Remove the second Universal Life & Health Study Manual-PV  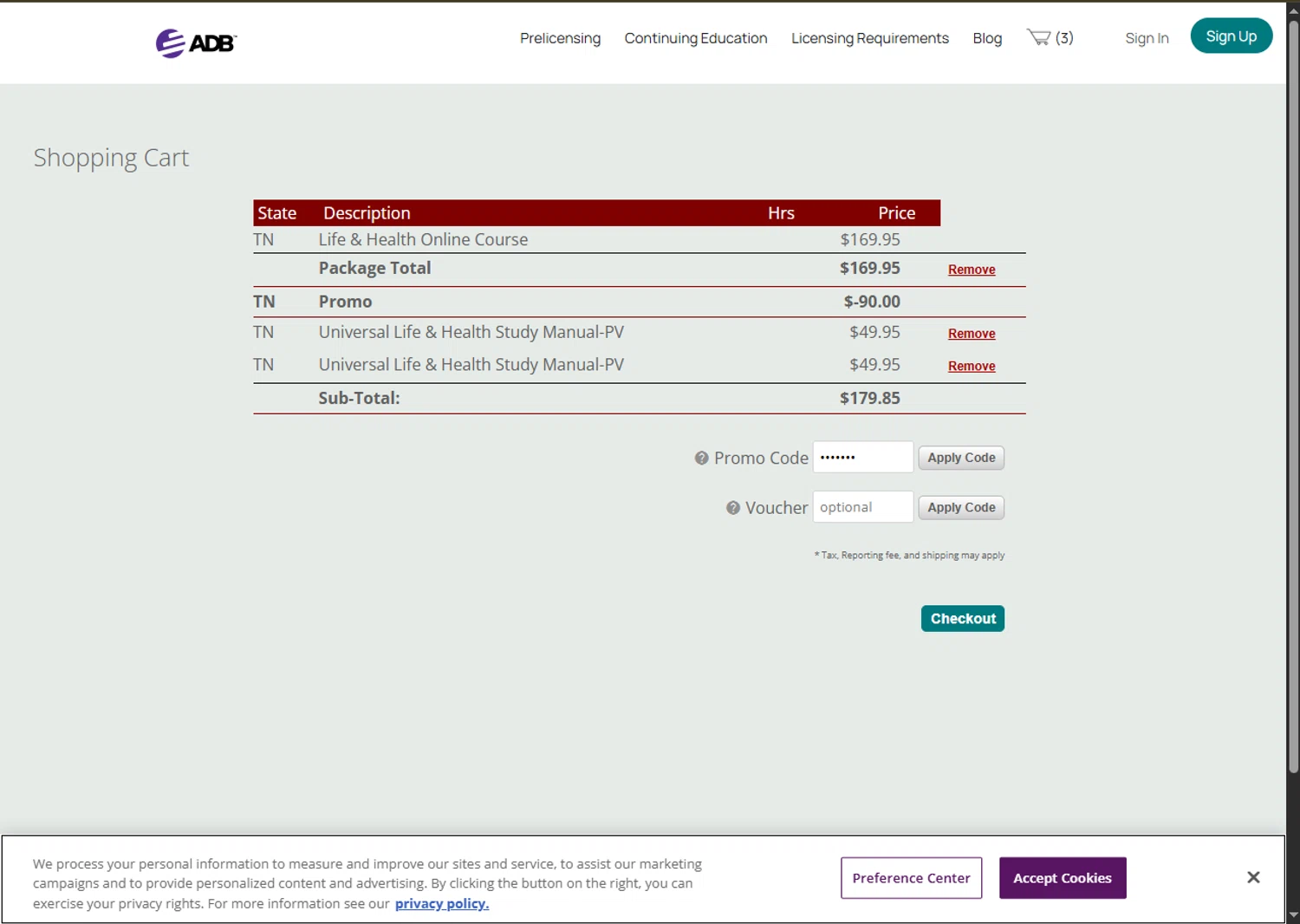pos(972,366)
